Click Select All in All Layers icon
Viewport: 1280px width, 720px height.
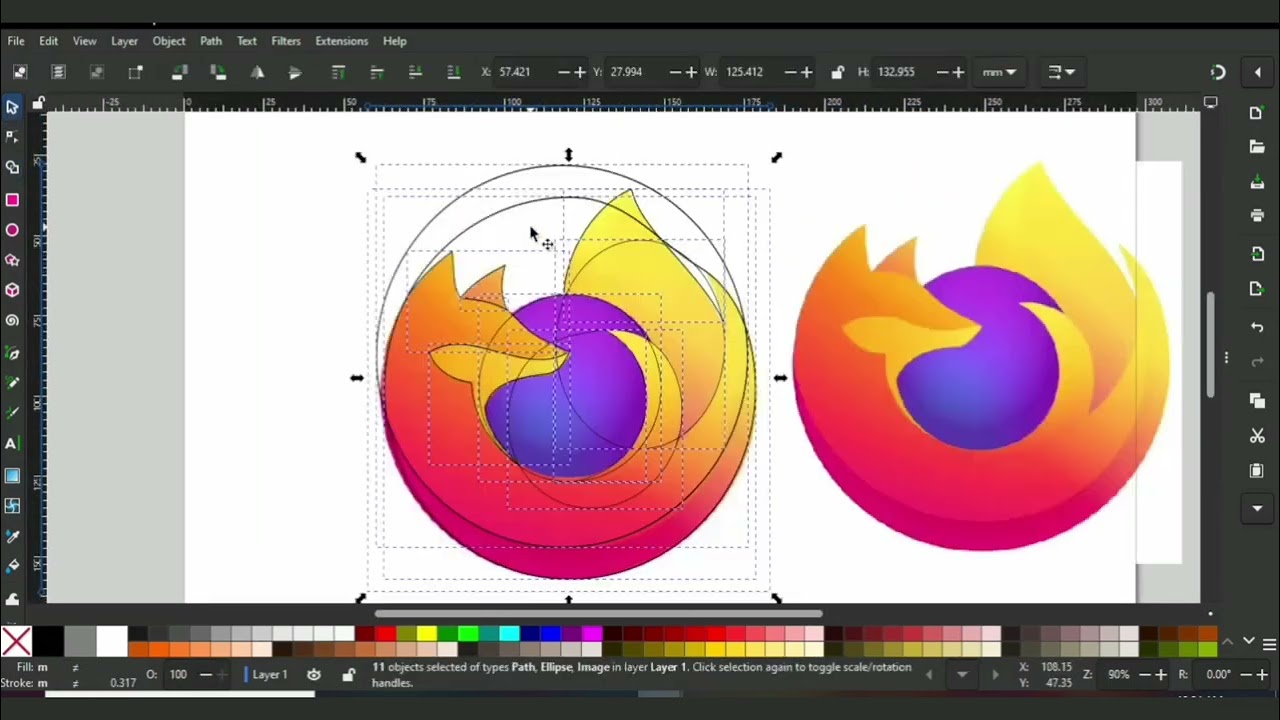pyautogui.click(x=58, y=72)
